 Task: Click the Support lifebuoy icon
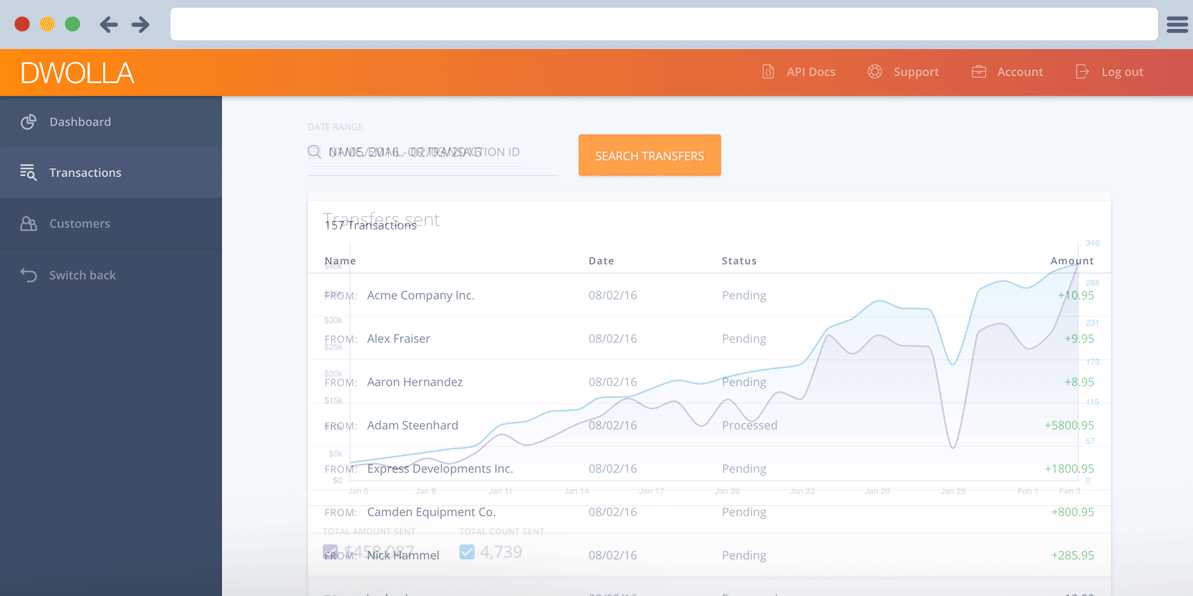874,72
